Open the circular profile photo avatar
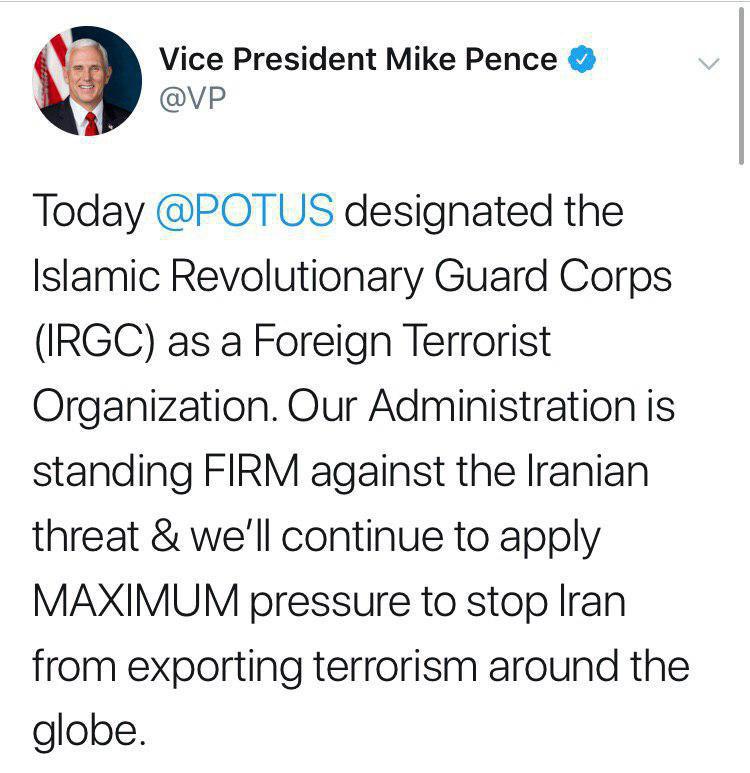This screenshot has width=750, height=773. coord(87,81)
